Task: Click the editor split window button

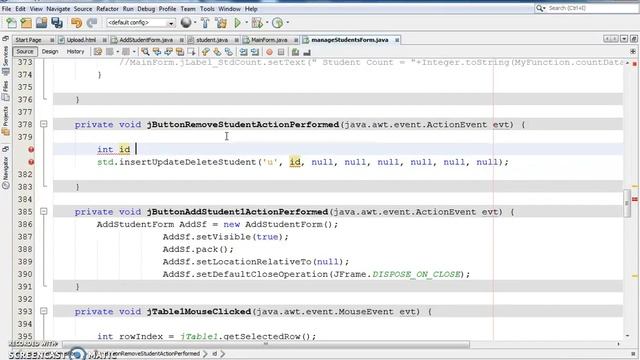Action: tap(633, 51)
